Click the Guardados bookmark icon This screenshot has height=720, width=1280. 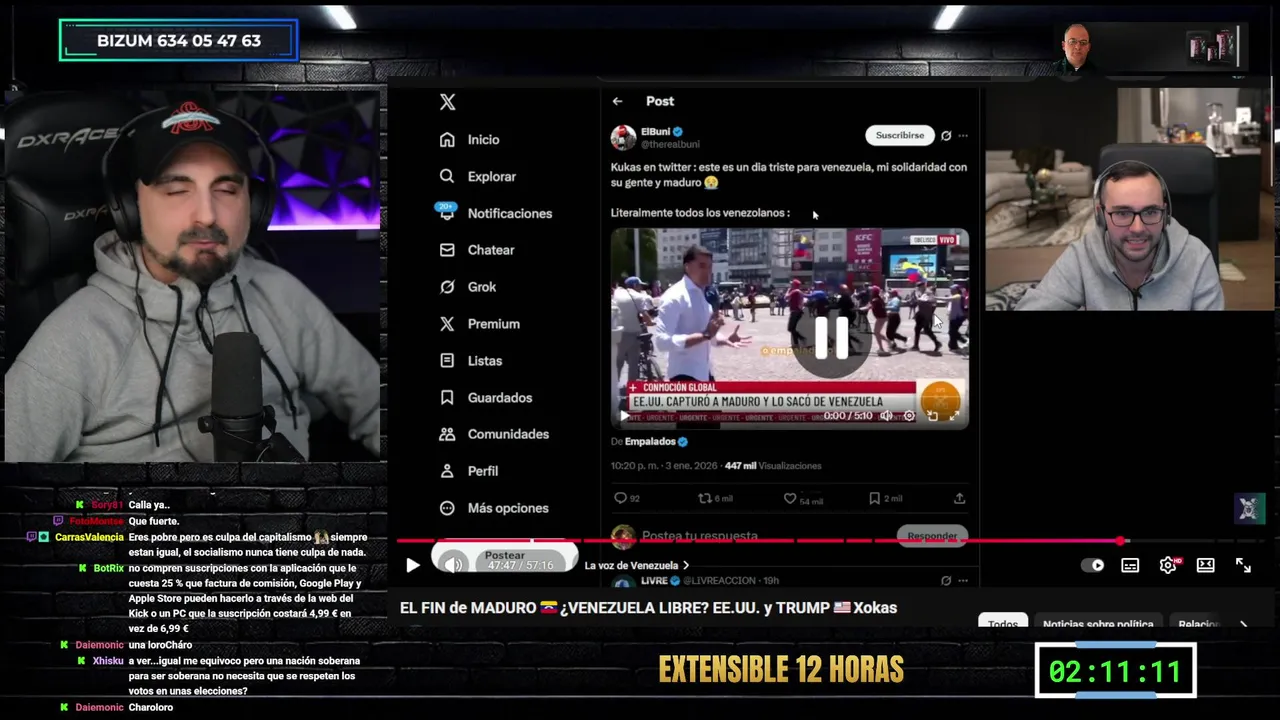447,398
